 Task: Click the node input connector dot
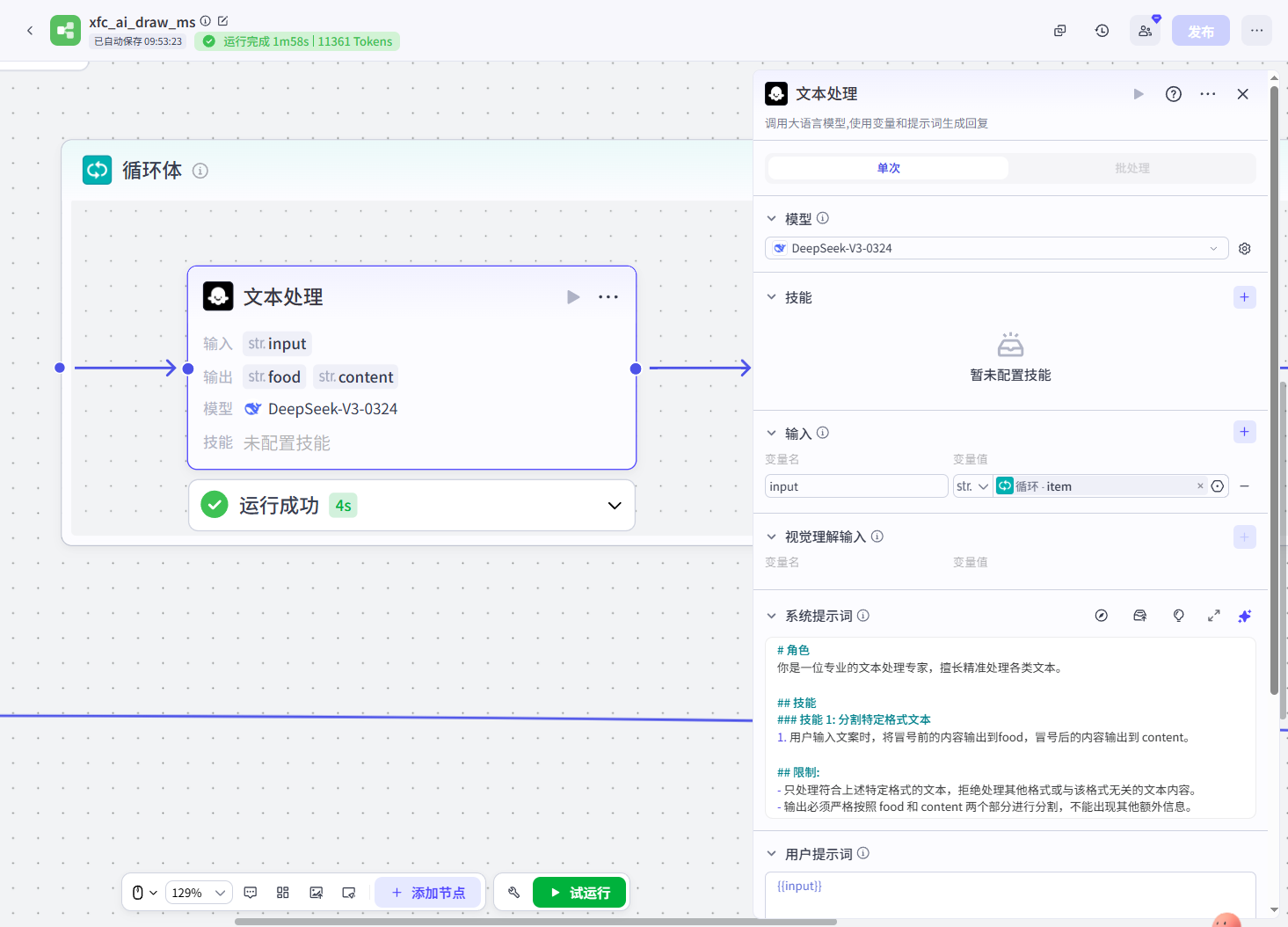188,369
